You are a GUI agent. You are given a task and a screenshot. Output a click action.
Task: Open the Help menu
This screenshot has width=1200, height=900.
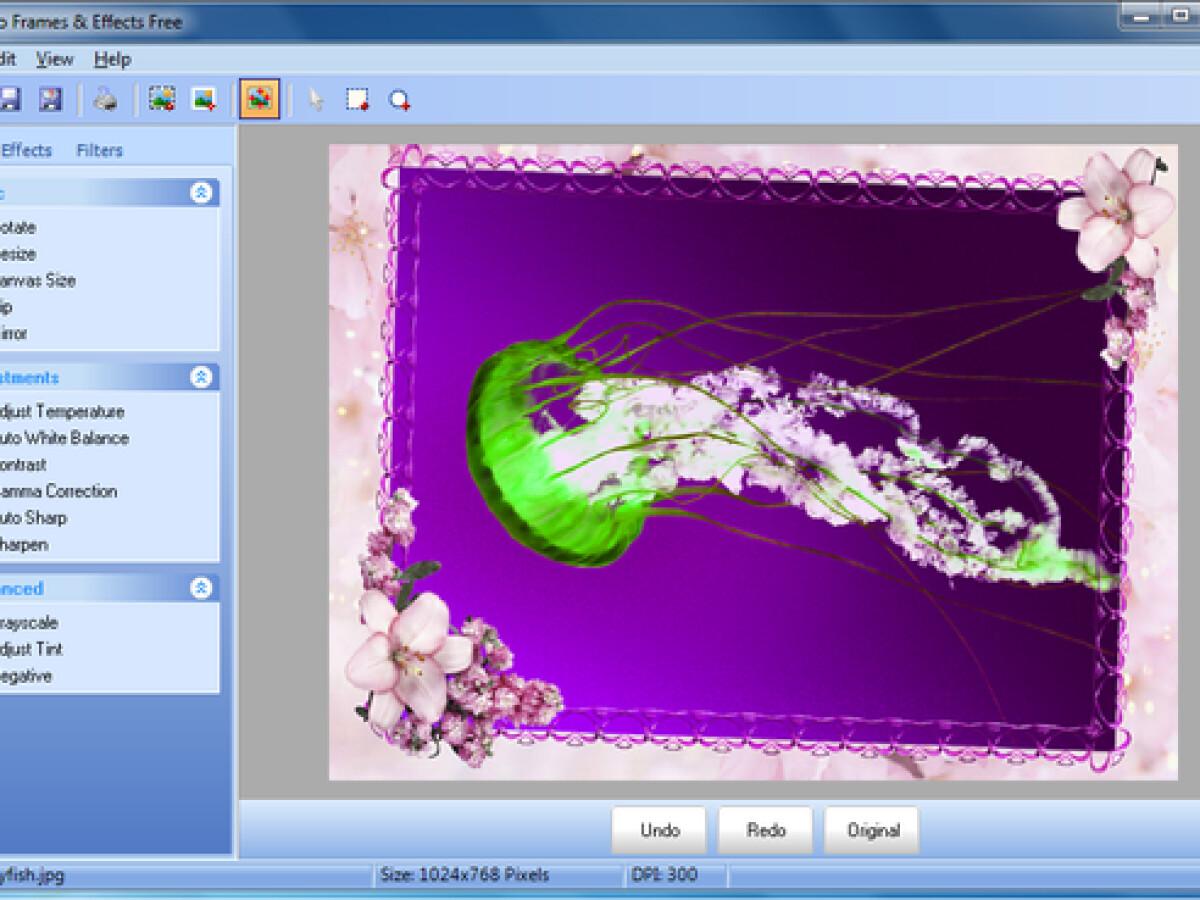tap(112, 59)
